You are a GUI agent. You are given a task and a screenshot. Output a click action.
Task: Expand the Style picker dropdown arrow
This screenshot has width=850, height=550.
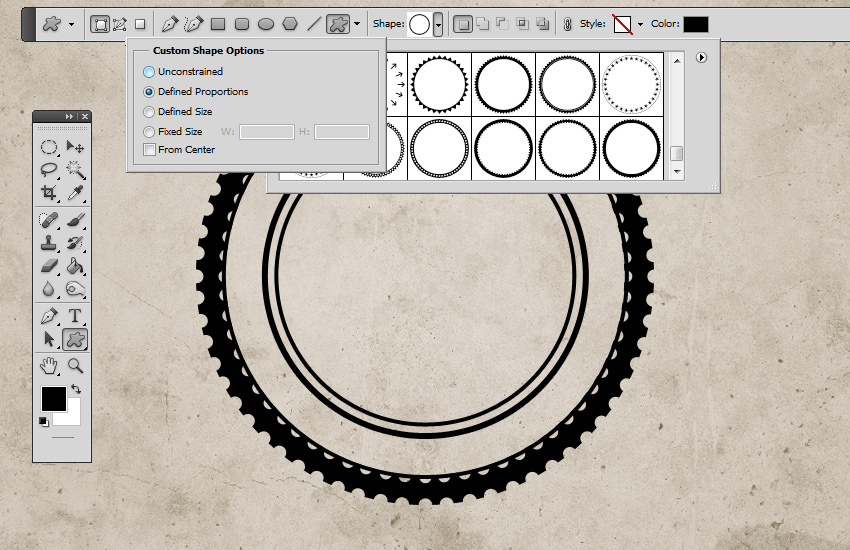(x=640, y=24)
